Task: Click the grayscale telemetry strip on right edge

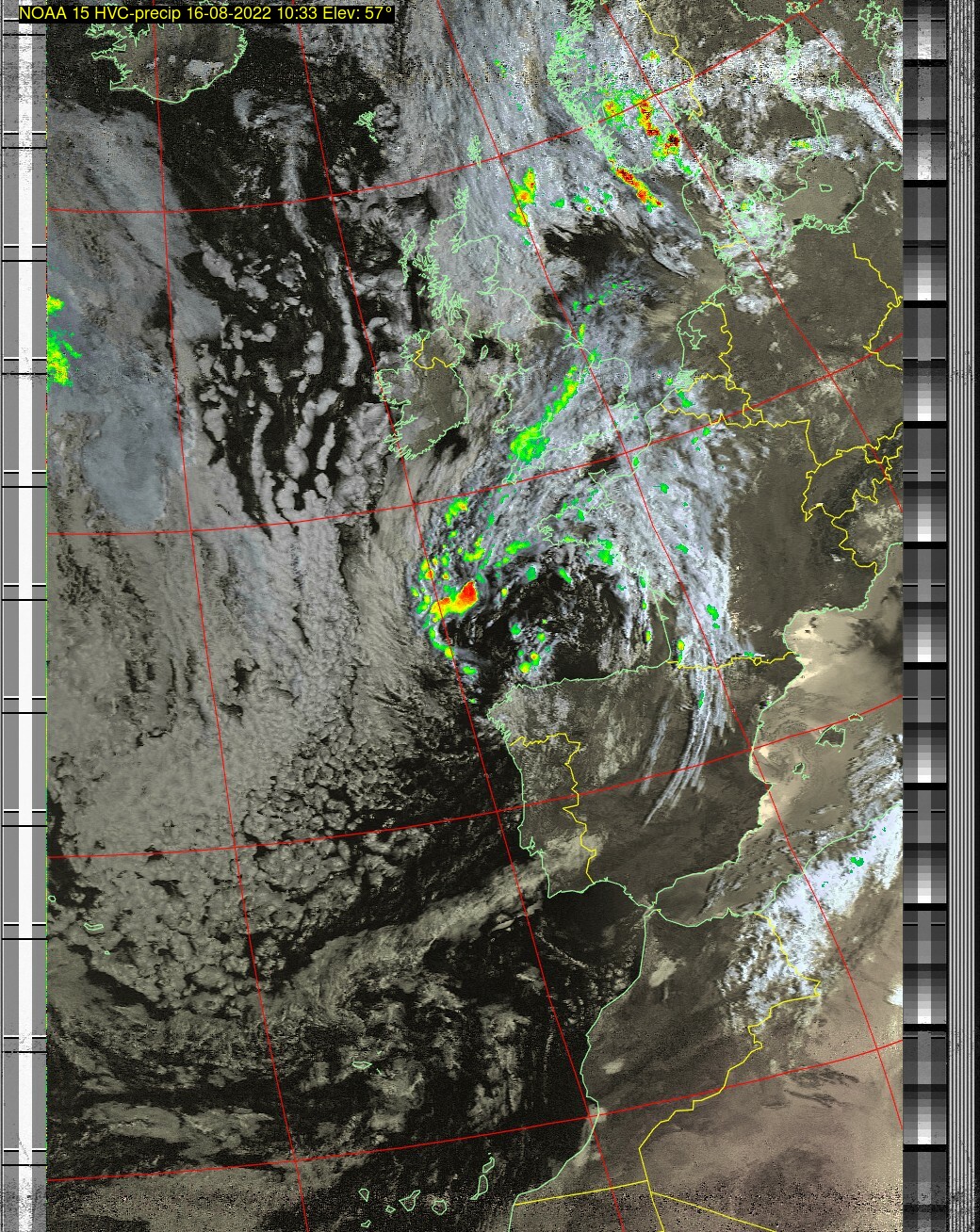Action: (924, 612)
